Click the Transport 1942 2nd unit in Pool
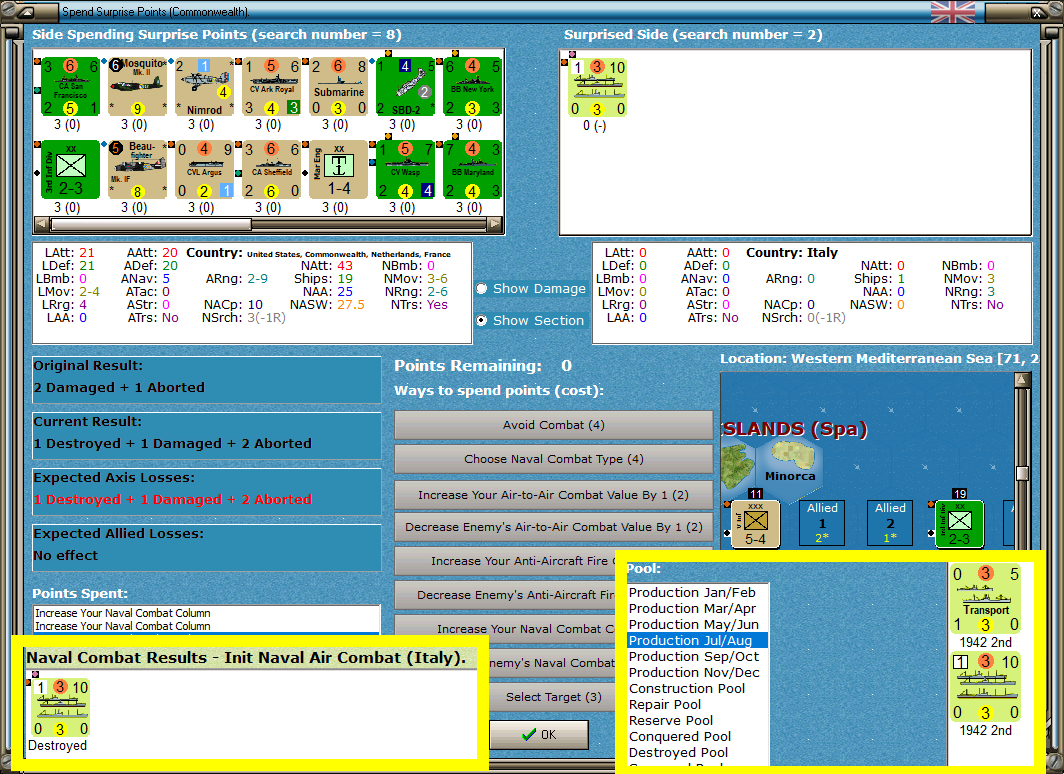The width and height of the screenshot is (1064, 774). click(x=985, y=598)
